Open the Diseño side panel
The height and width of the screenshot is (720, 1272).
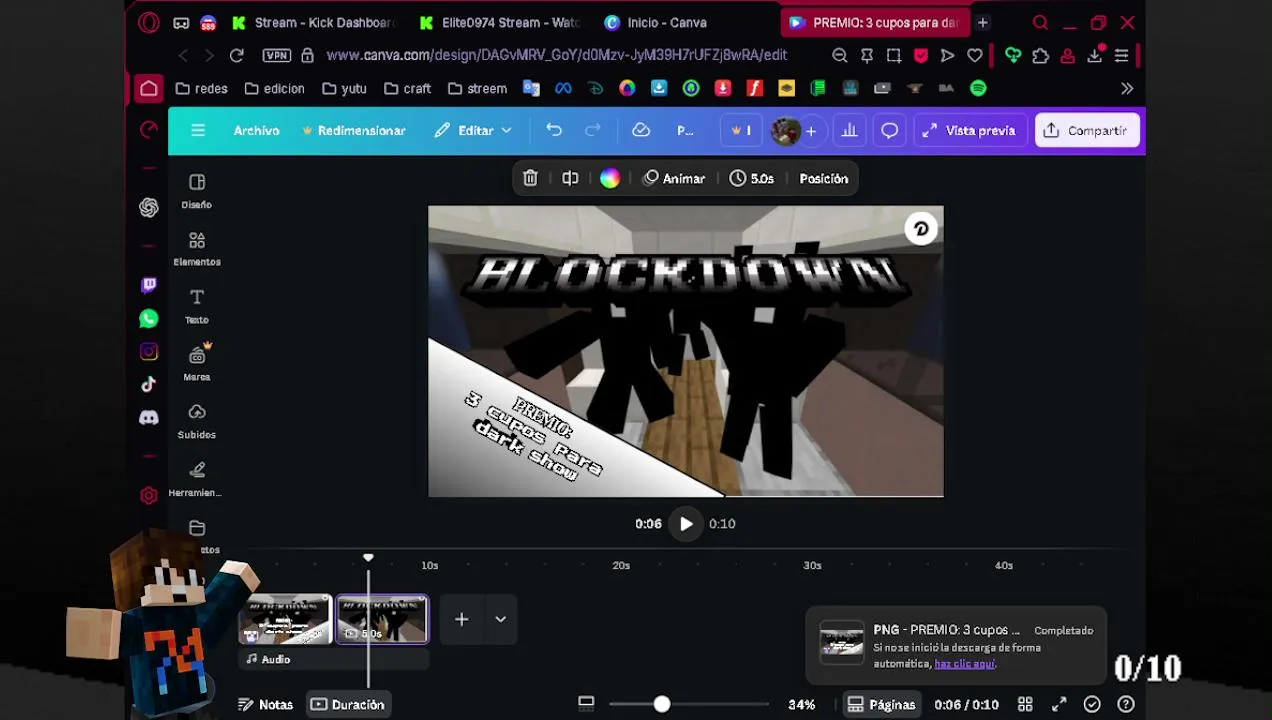click(x=197, y=191)
